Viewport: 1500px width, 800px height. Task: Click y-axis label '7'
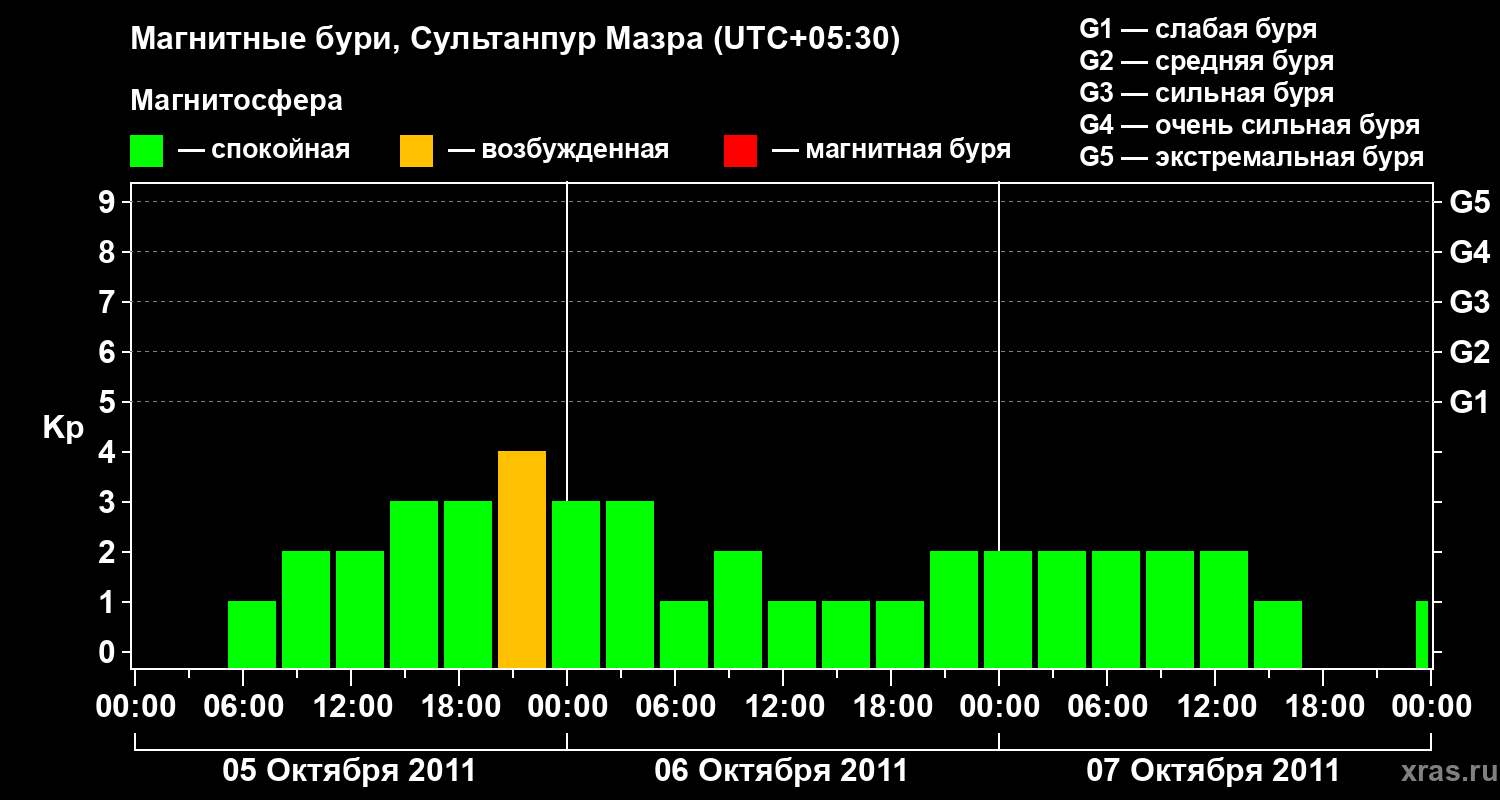click(x=109, y=302)
